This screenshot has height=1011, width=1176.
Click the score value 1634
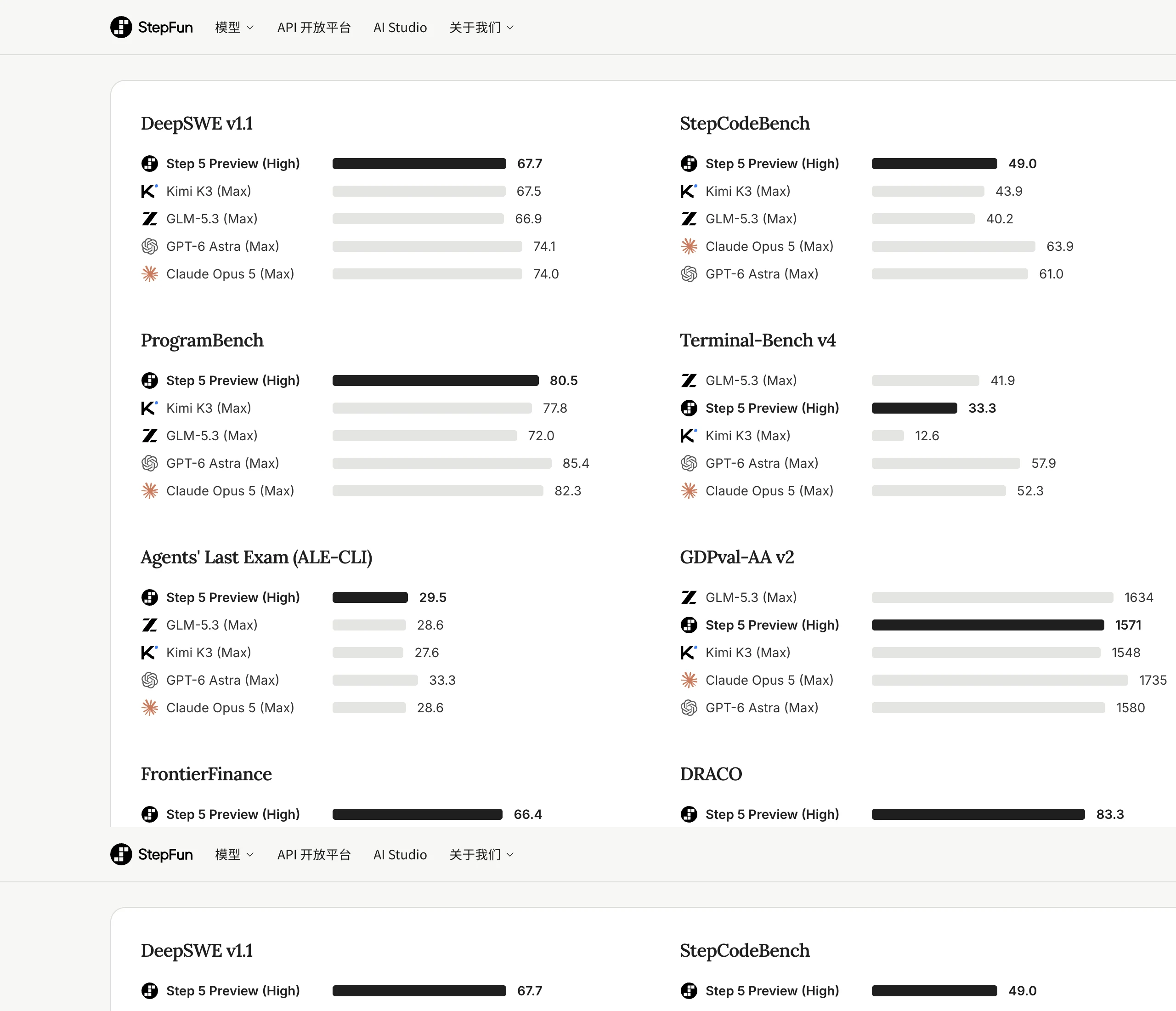point(1138,597)
